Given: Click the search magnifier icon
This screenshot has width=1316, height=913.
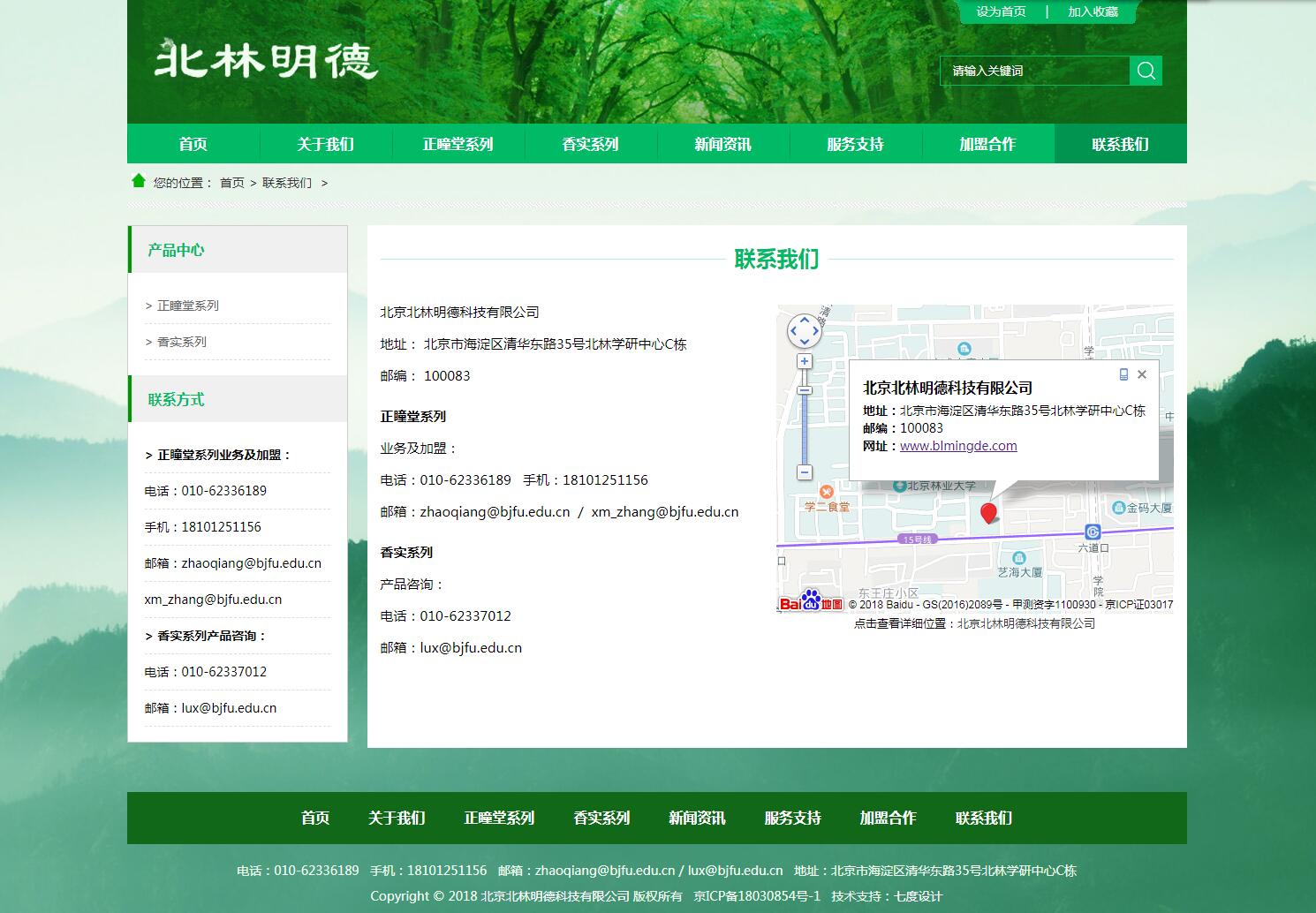Looking at the screenshot, I should (1146, 71).
